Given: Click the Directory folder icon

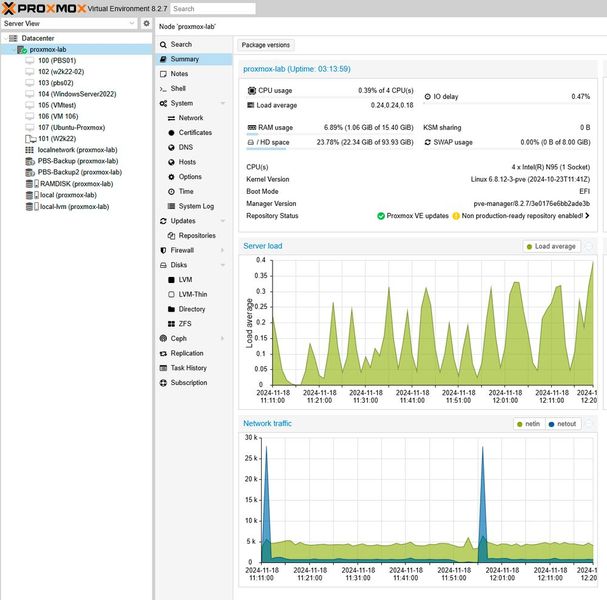Looking at the screenshot, I should click(x=171, y=309).
